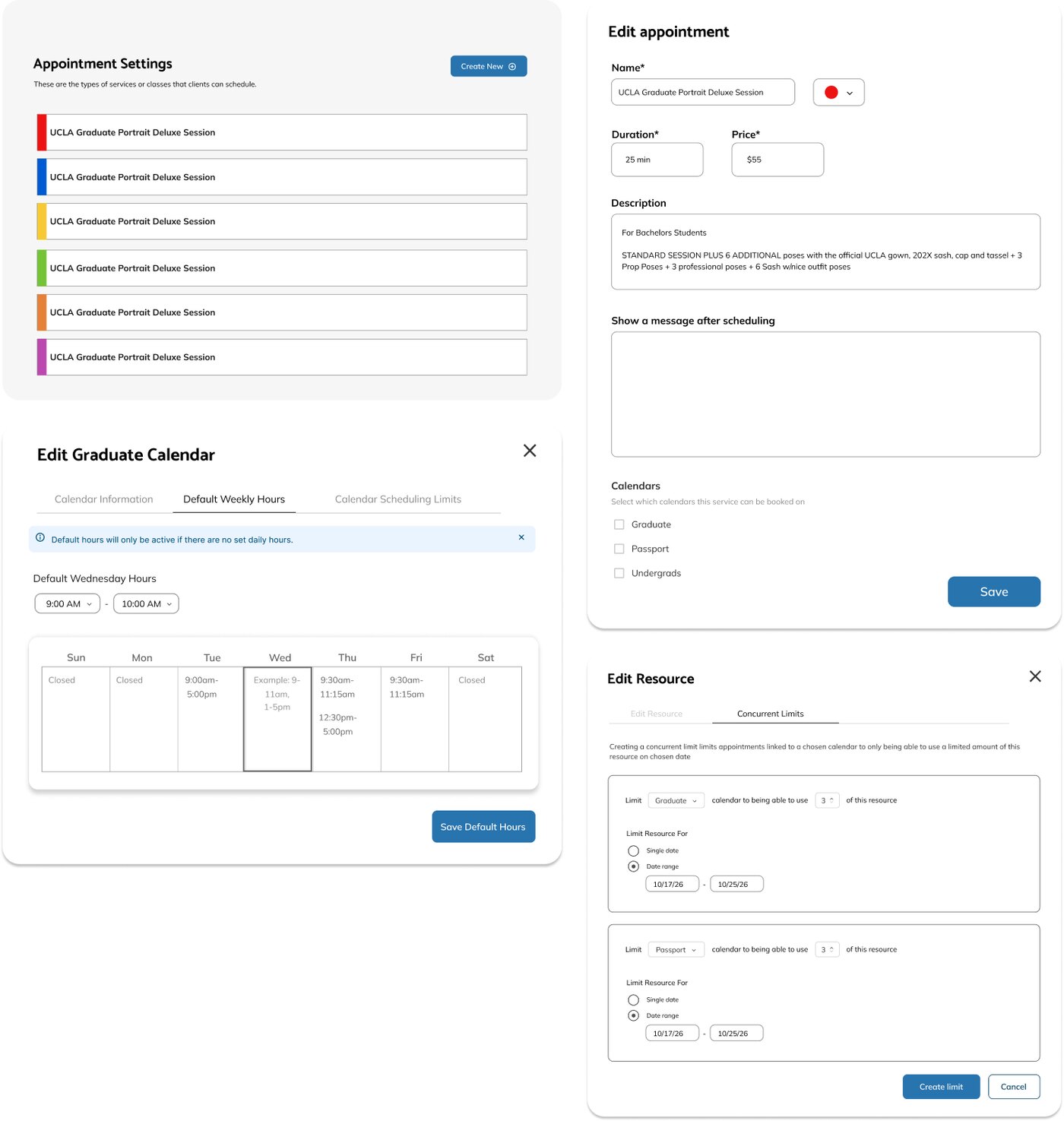
Task: Open the 9:00 AM start time dropdown
Action: [x=68, y=603]
